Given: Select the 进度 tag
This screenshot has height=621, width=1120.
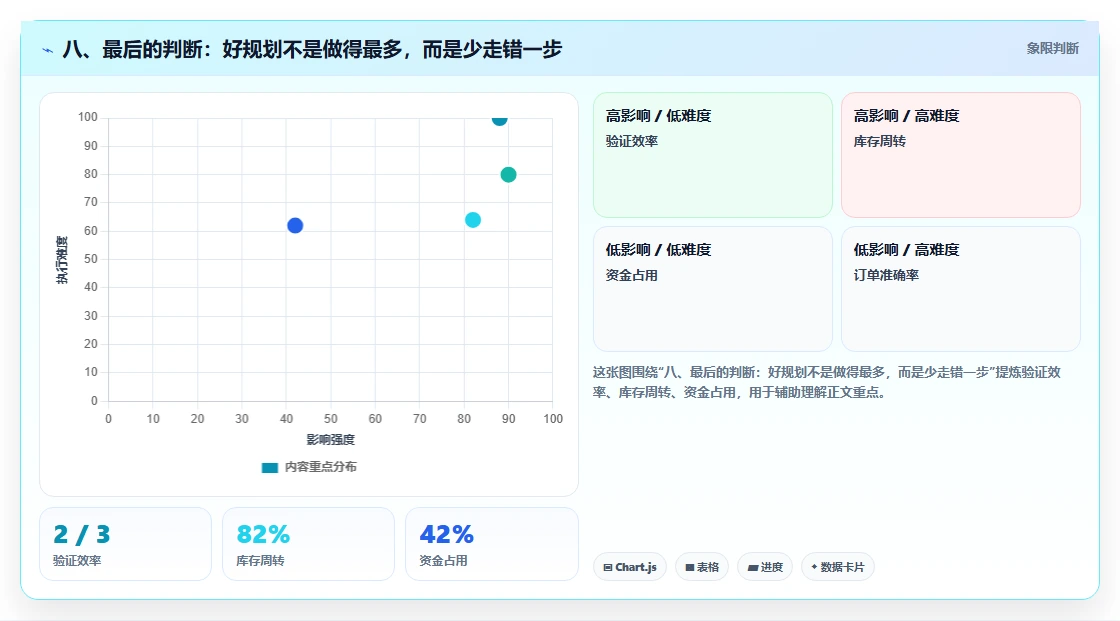Looking at the screenshot, I should coord(765,567).
